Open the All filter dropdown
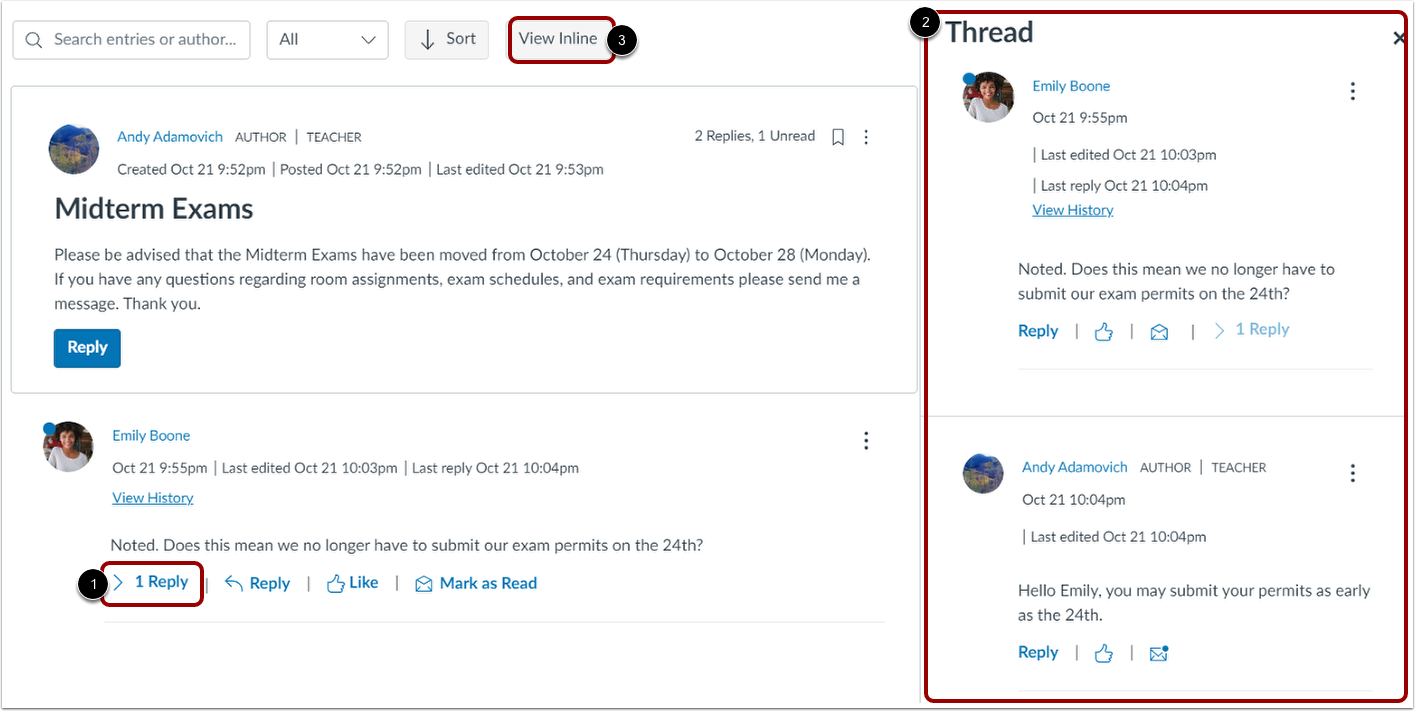The image size is (1415, 711). coord(328,40)
